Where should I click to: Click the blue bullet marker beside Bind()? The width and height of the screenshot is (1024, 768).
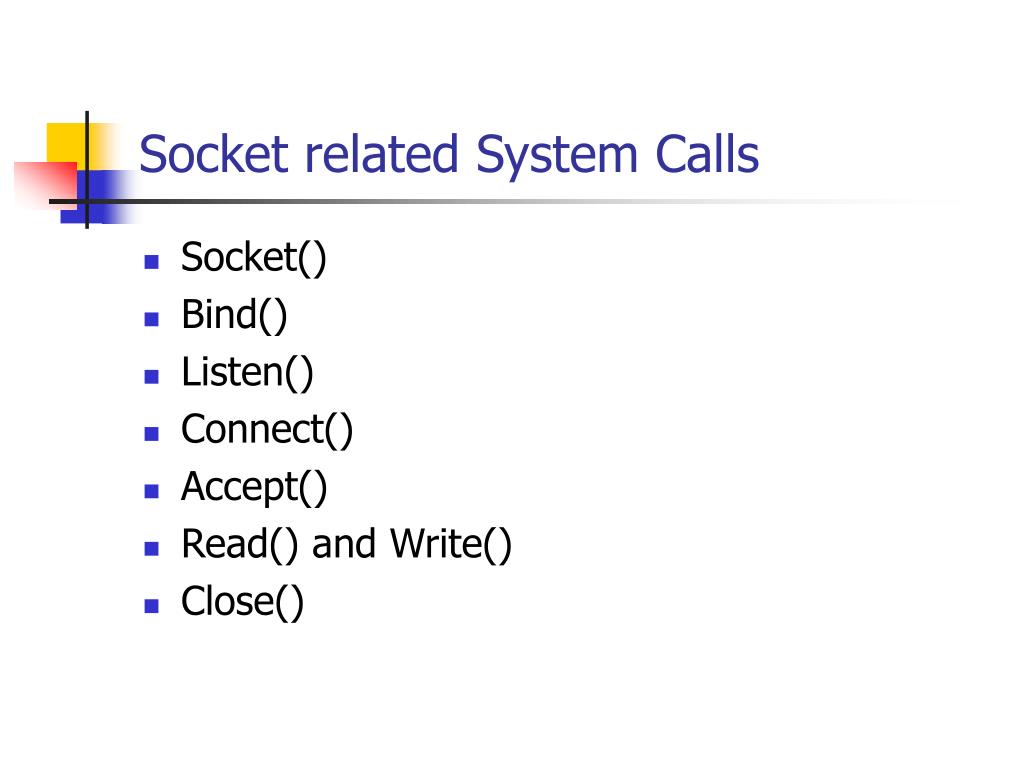click(152, 319)
